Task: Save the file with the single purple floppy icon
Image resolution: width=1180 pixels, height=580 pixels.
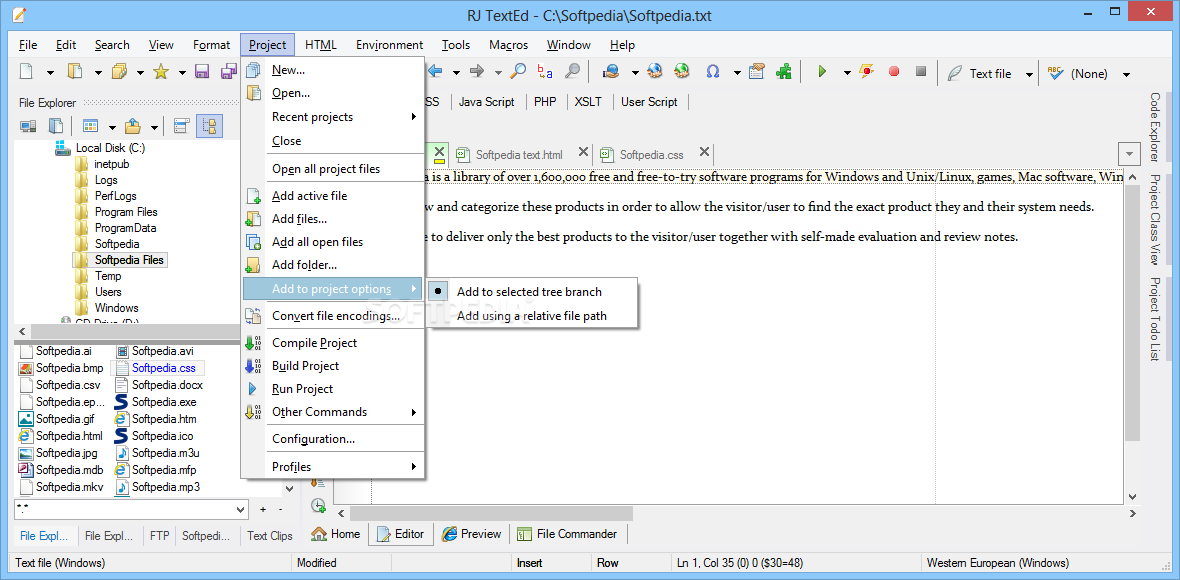Action: (202, 72)
